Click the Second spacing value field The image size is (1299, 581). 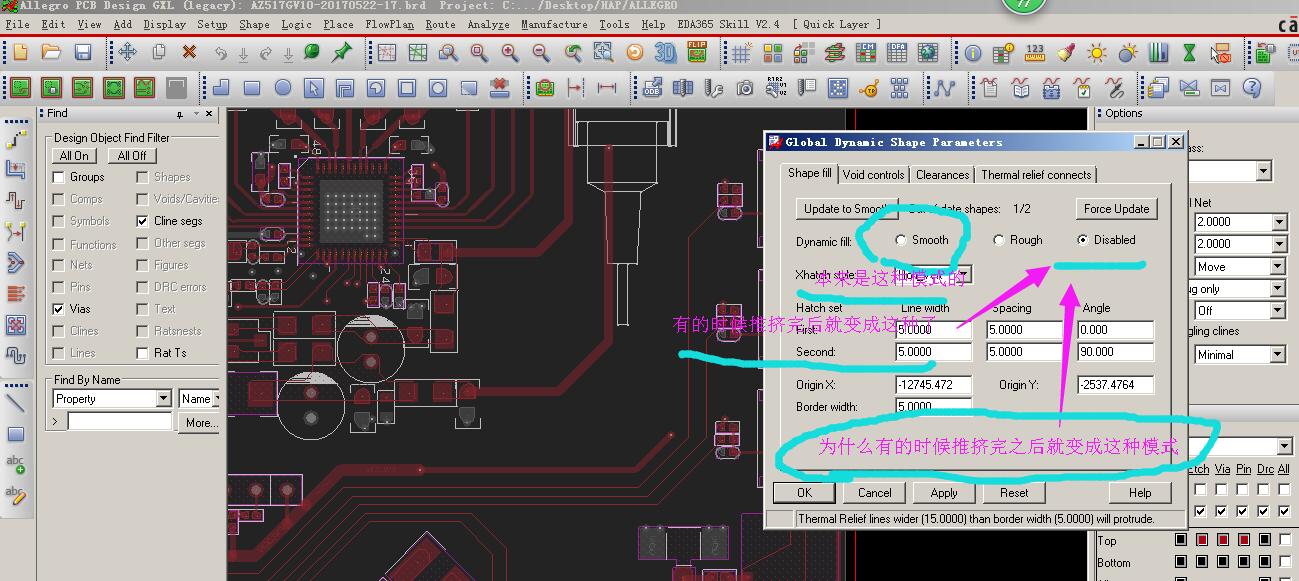coord(1024,352)
